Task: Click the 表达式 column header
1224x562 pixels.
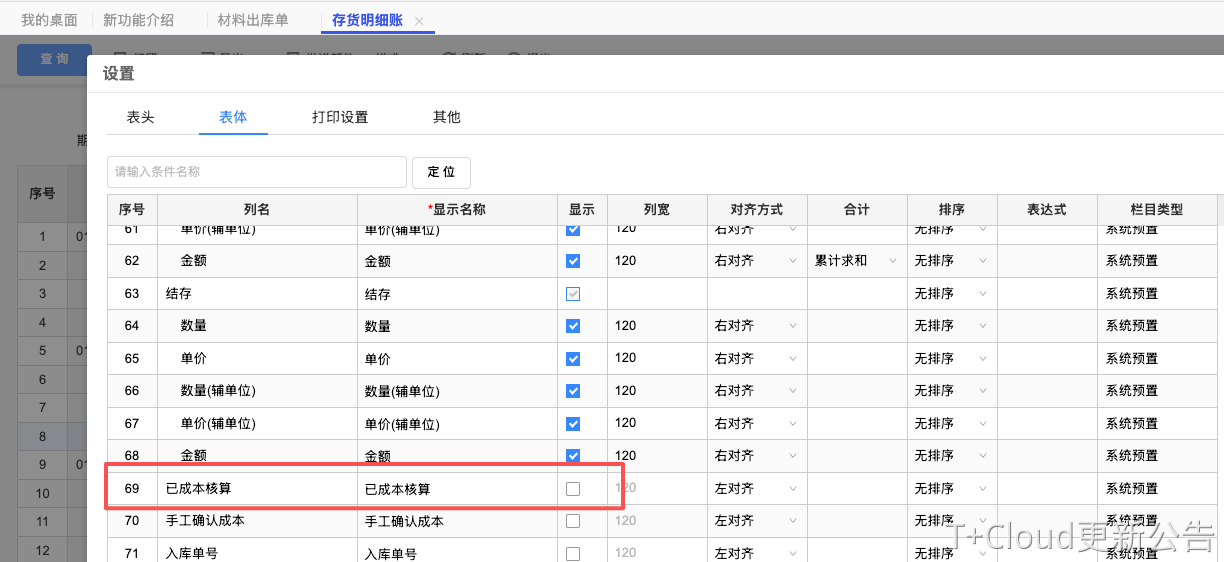Action: [1047, 210]
